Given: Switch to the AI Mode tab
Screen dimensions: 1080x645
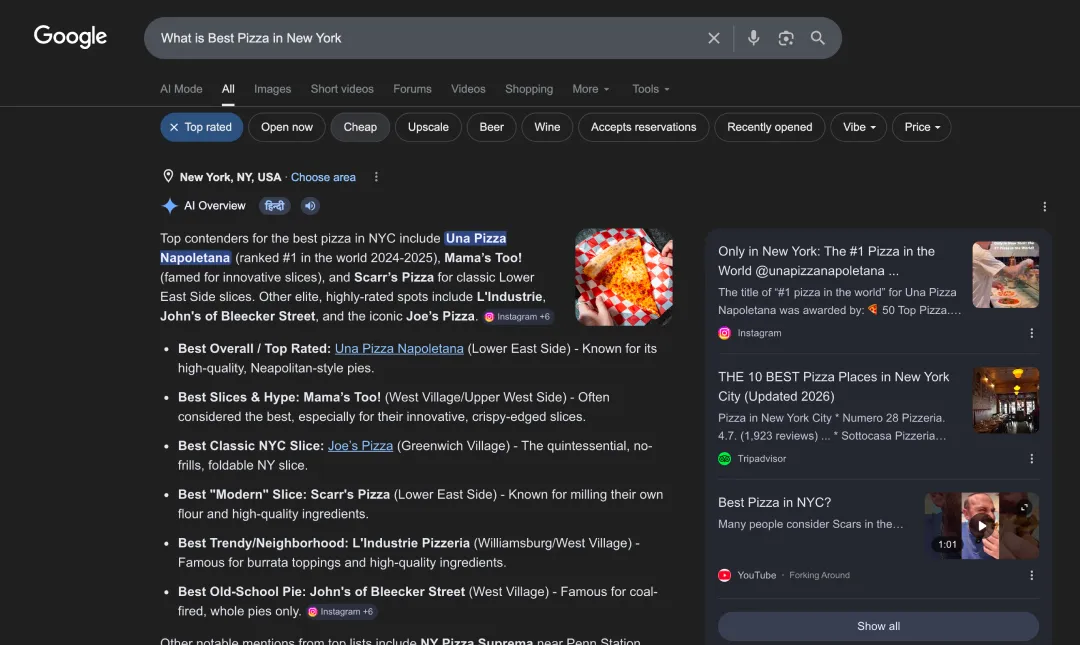Looking at the screenshot, I should pyautogui.click(x=181, y=89).
